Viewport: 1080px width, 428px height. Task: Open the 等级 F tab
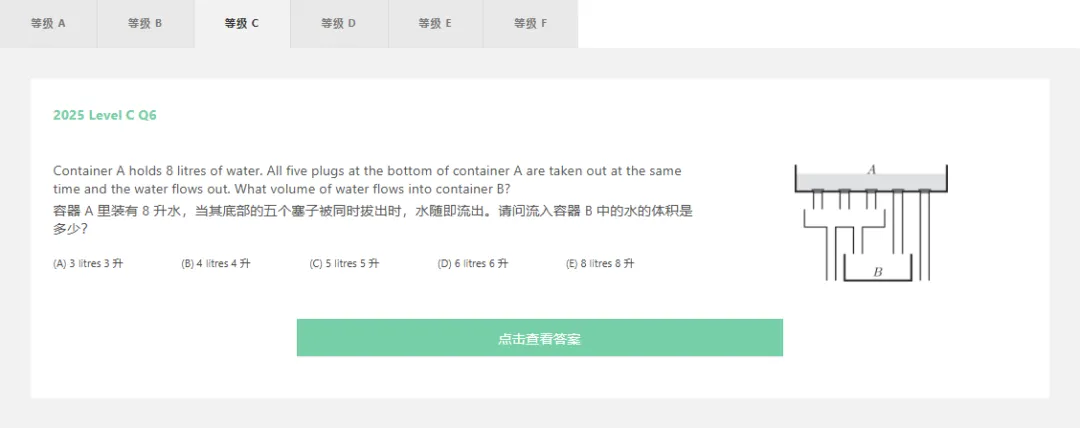[x=530, y=23]
